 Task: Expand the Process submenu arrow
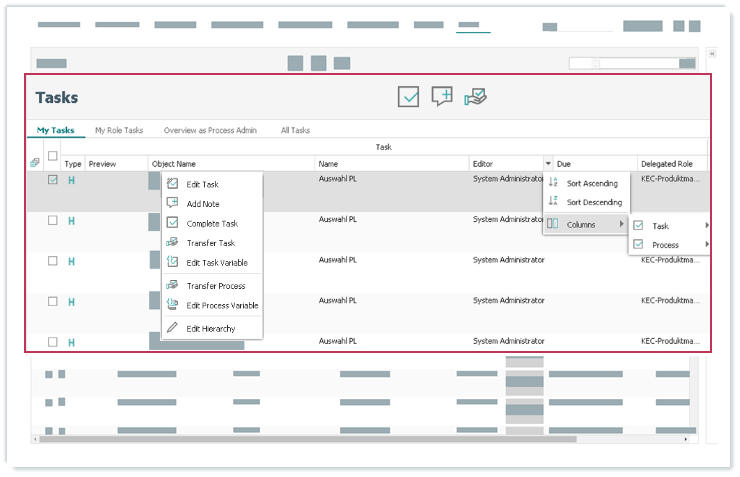(706, 244)
